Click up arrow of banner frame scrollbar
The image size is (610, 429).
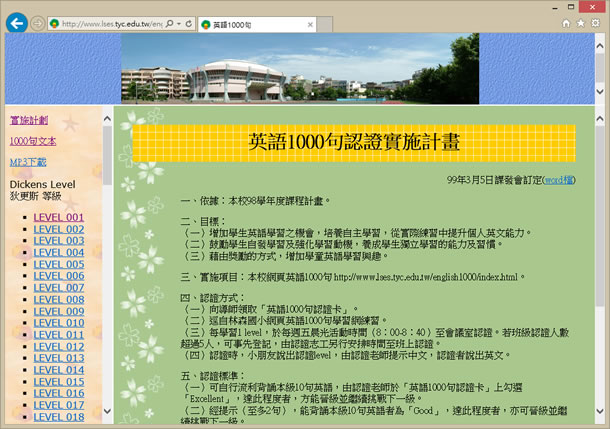click(x=600, y=46)
